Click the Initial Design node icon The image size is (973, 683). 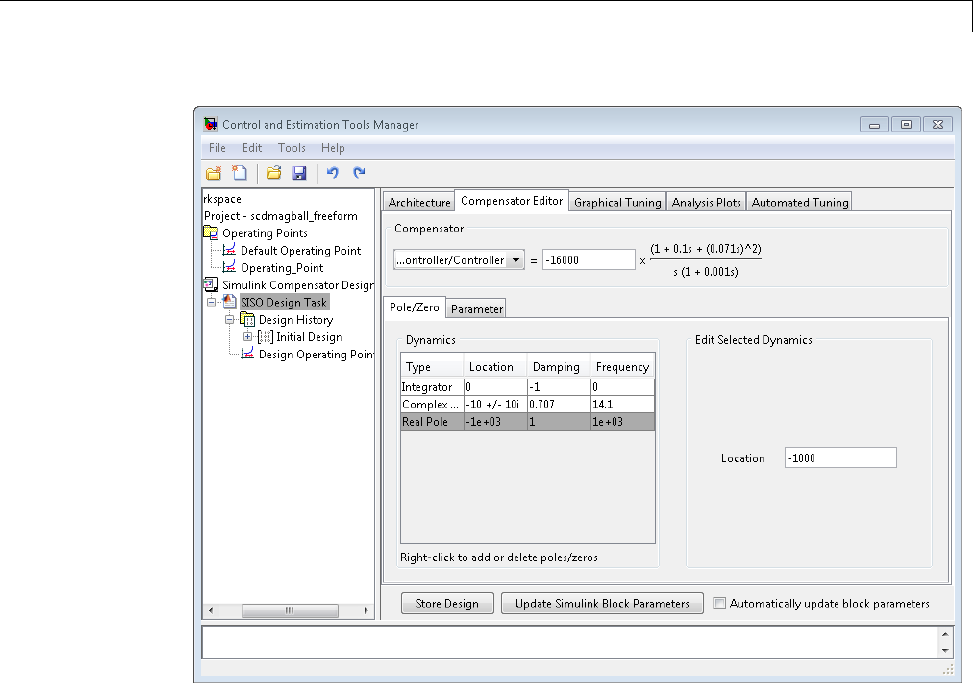point(265,337)
